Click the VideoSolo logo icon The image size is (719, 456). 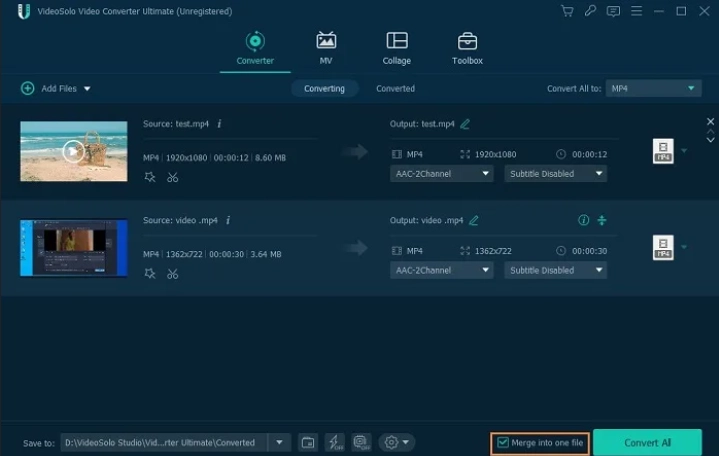pyautogui.click(x=23, y=11)
